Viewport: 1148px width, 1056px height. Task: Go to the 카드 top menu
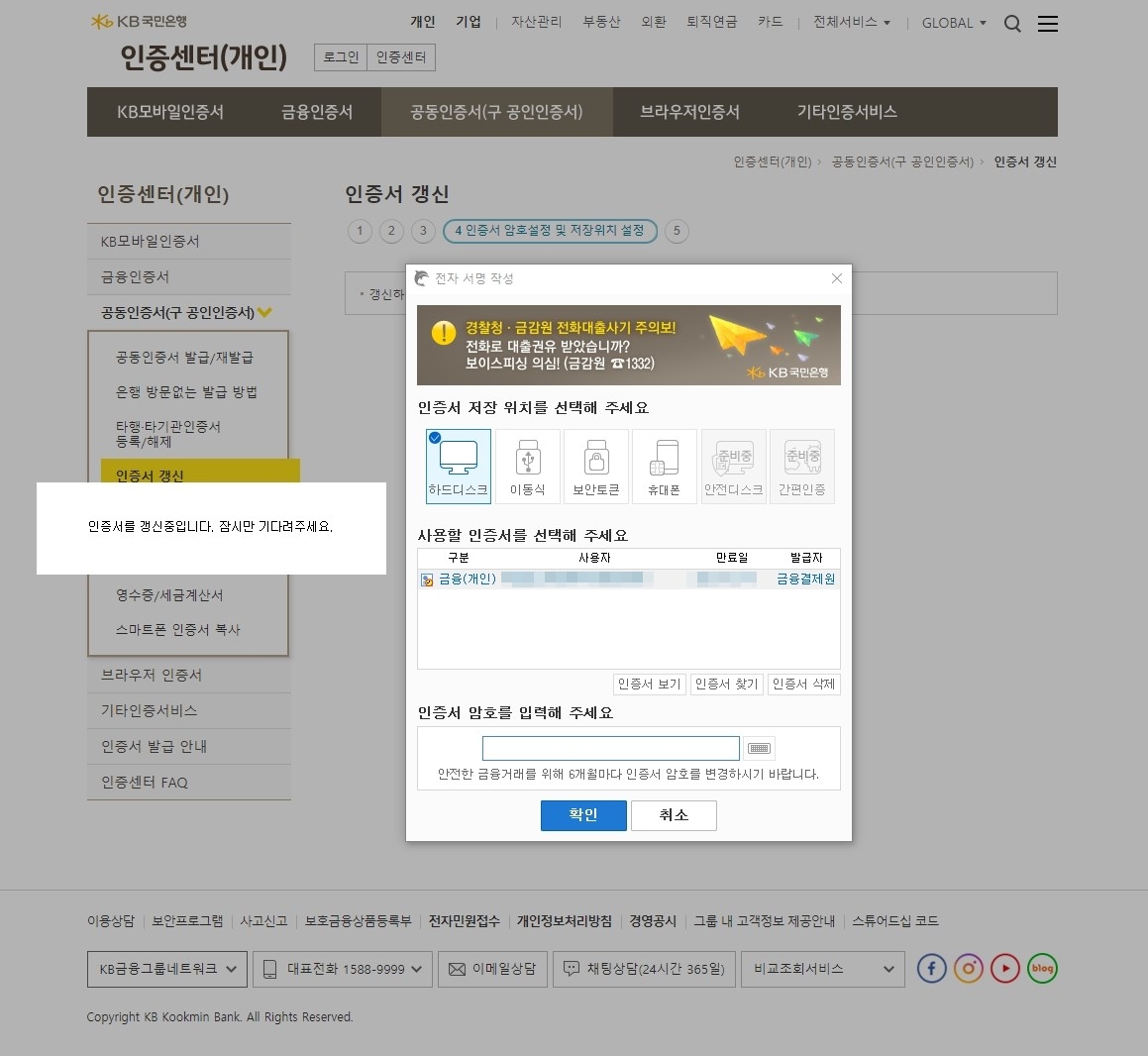point(771,22)
